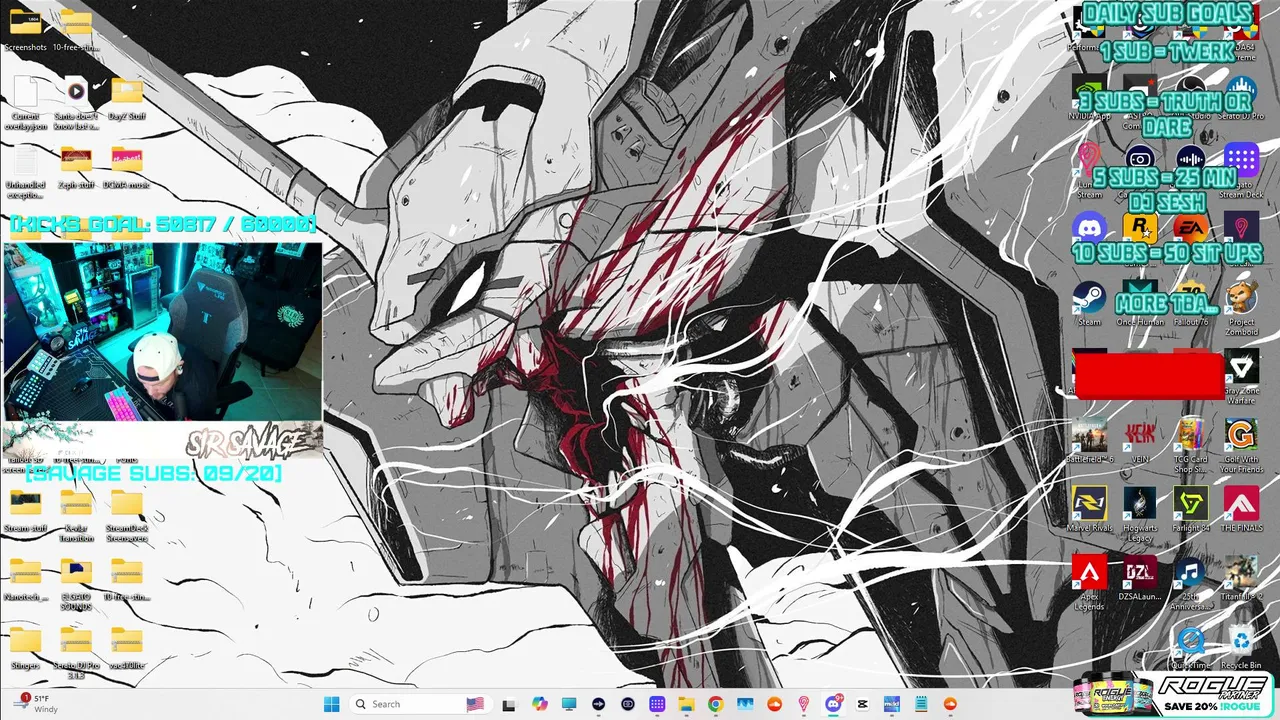Open the DayZ Stuff desktop folder
1280x720 pixels.
[x=127, y=98]
